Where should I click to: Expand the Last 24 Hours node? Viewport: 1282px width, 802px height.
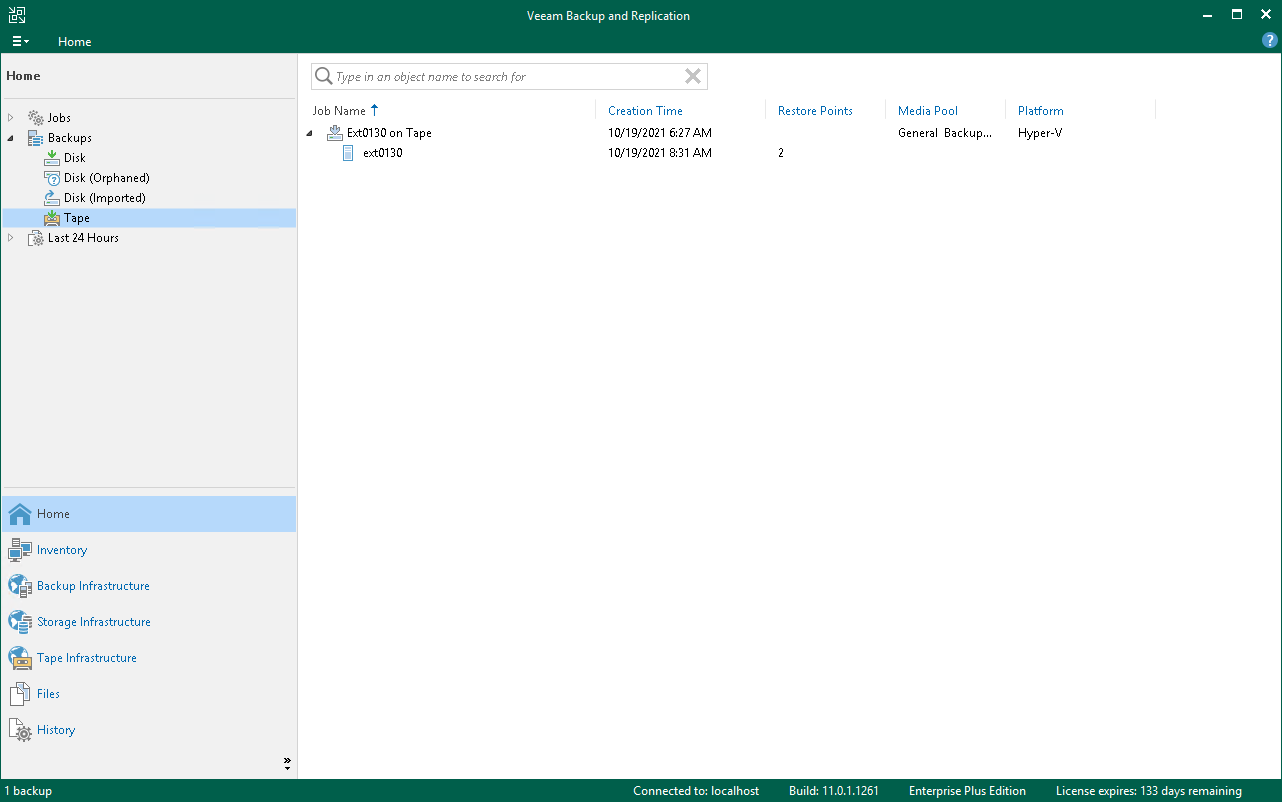(x=11, y=238)
